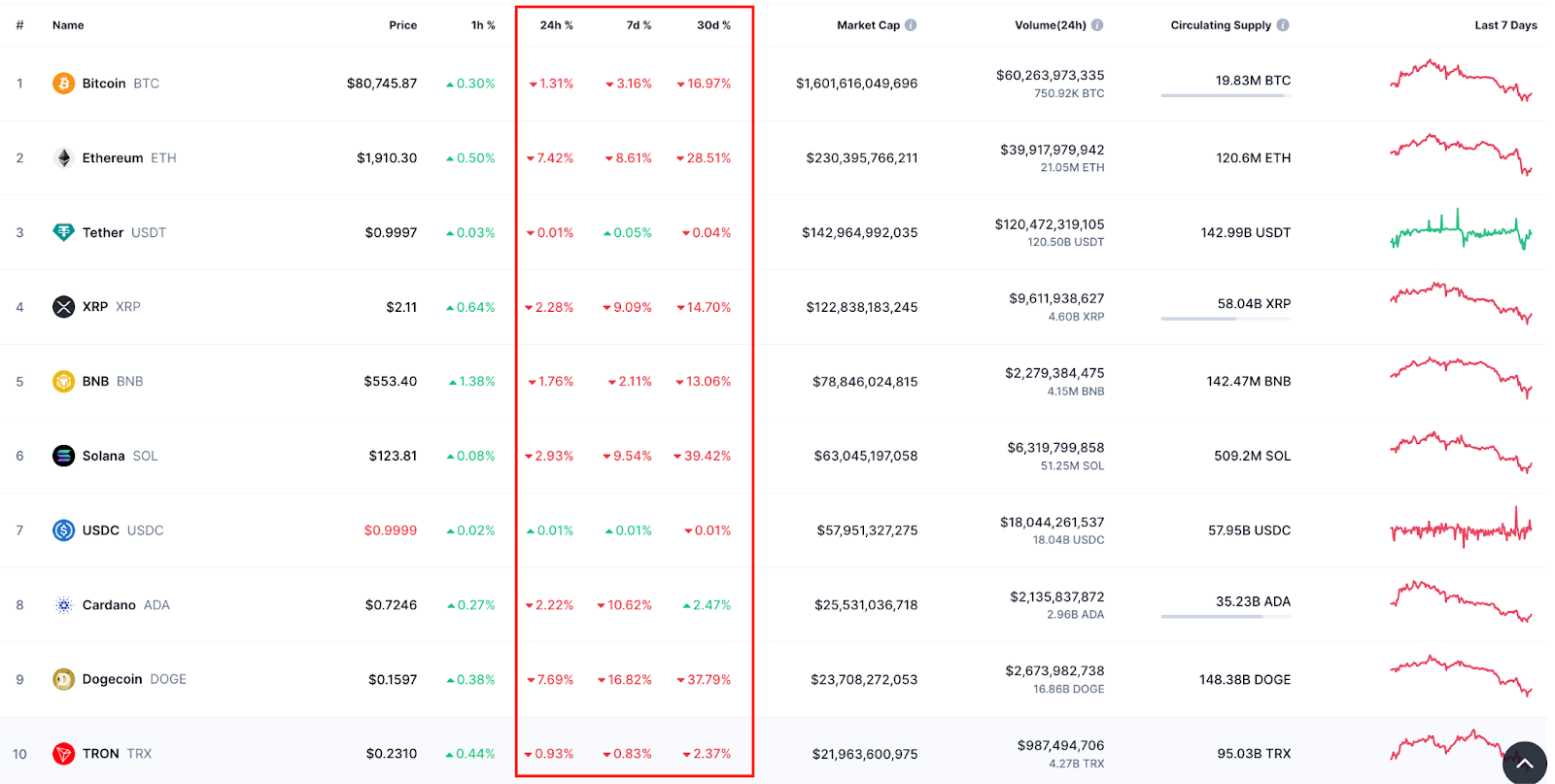View Tether's green 7-day sparkline chart
Image resolution: width=1555 pixels, height=784 pixels.
tap(1461, 232)
